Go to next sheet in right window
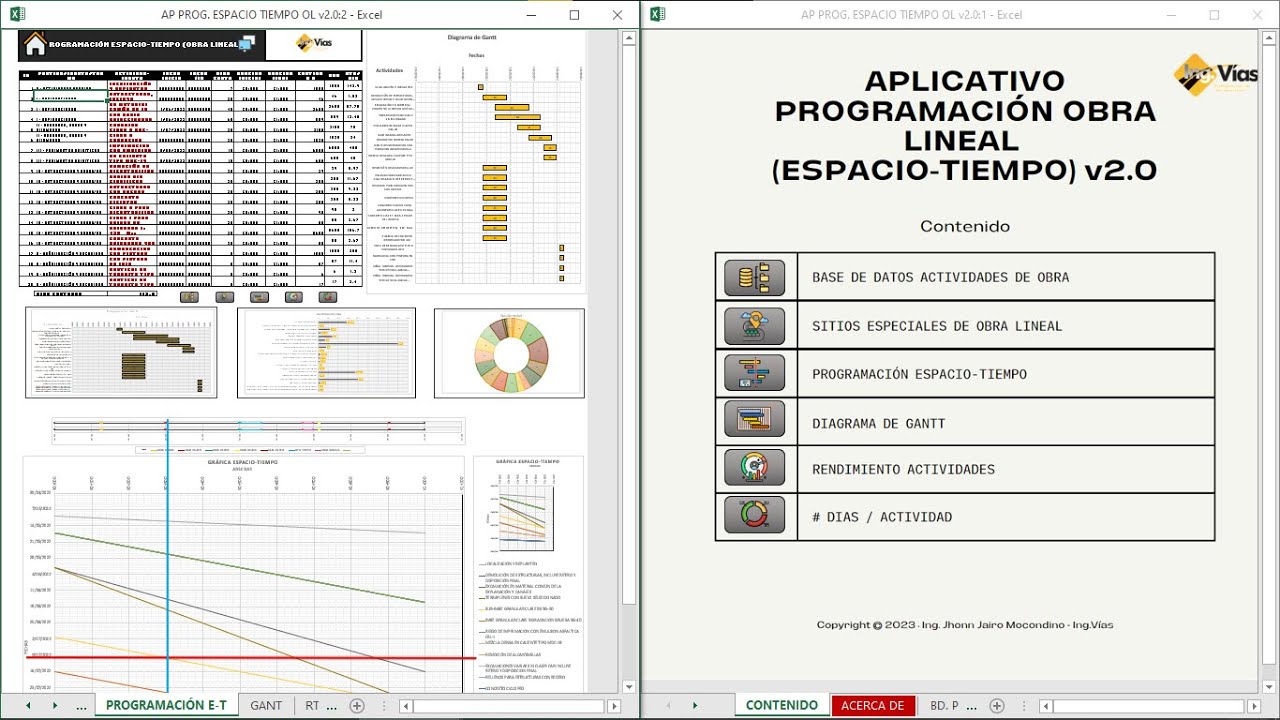 pos(694,705)
